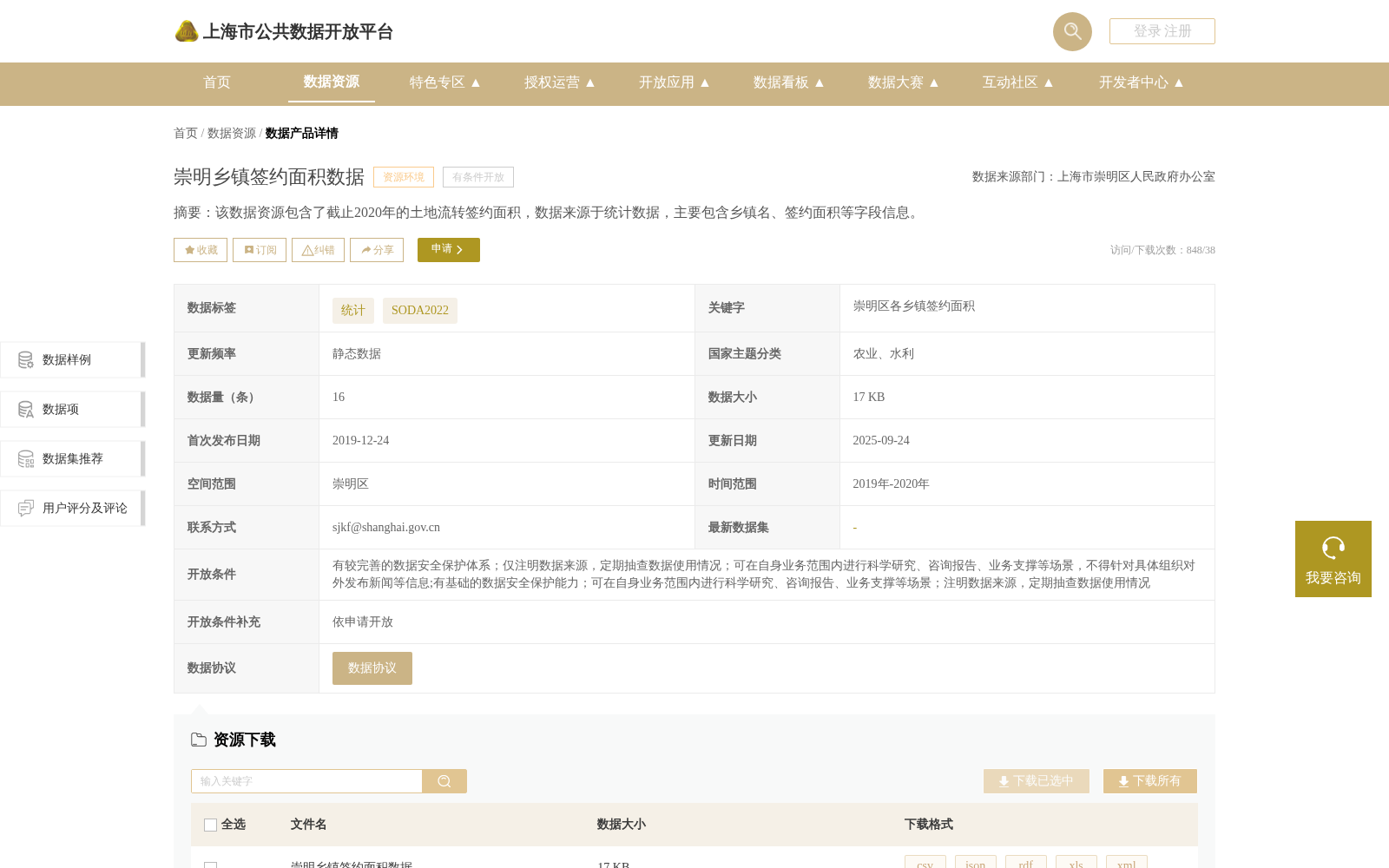
Task: Open the 数据协议 agreement button
Action: [x=372, y=668]
